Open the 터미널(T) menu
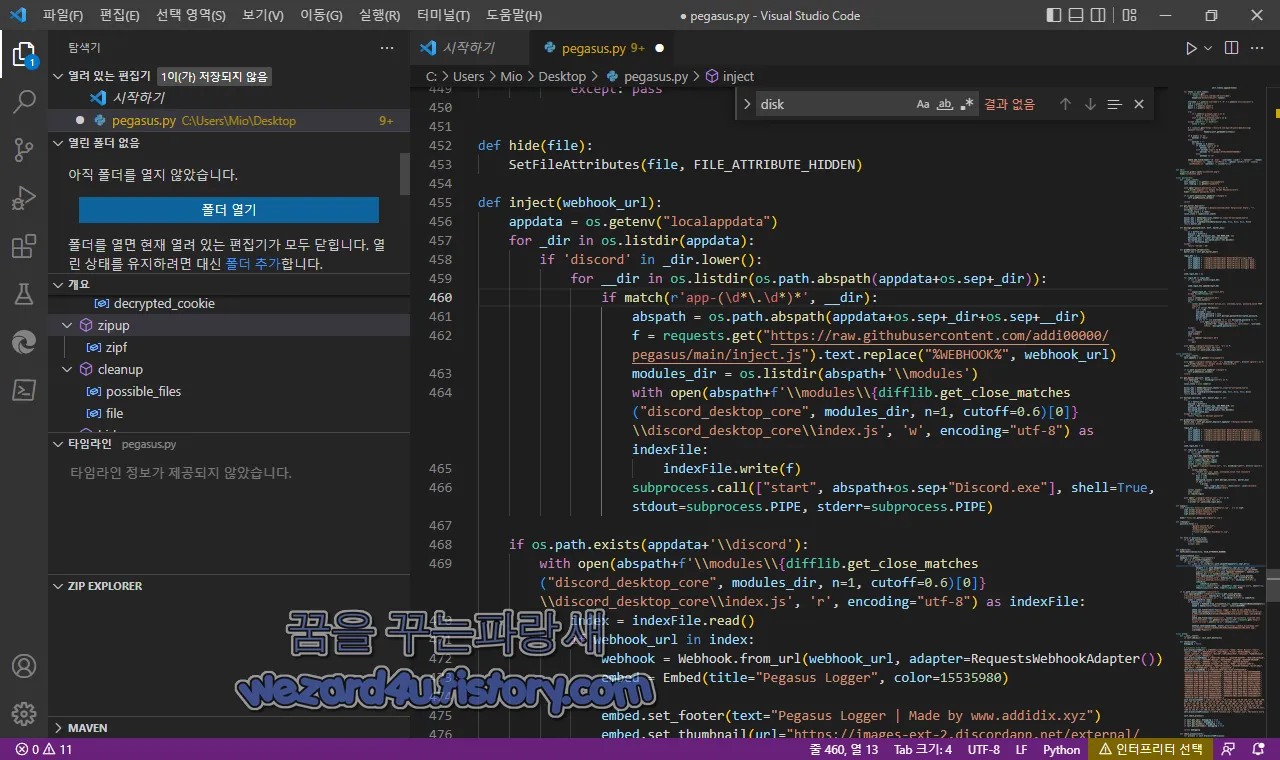 [444, 16]
